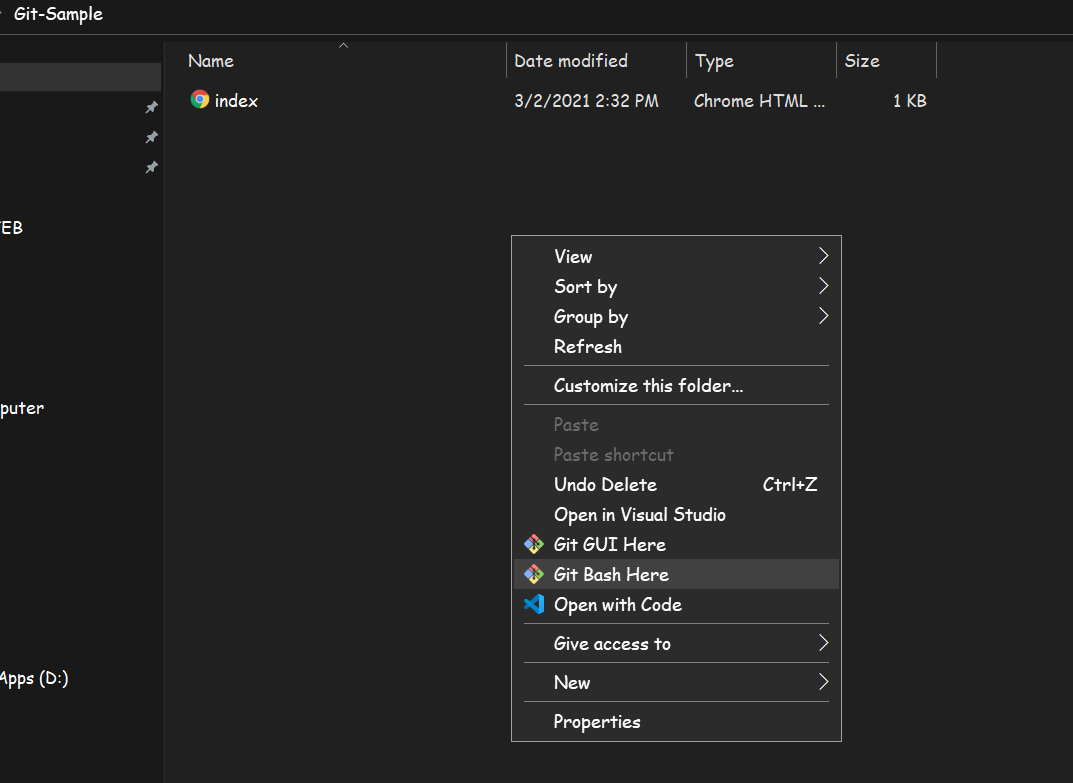
Task: Open Give access to entry
Action: pyautogui.click(x=676, y=643)
